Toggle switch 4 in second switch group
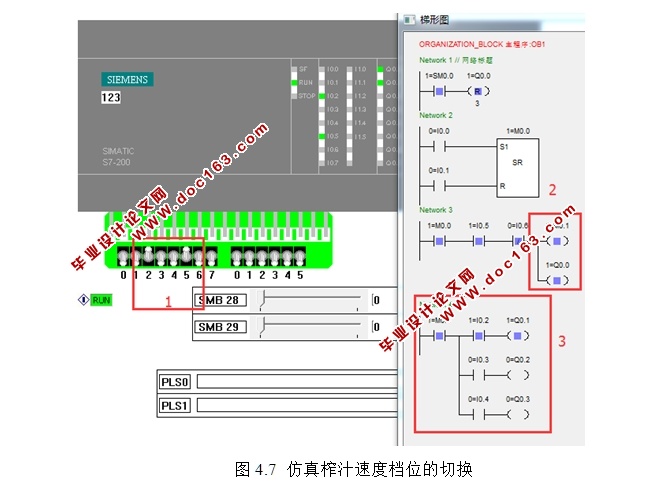Image resolution: width=649 pixels, height=482 pixels. (287, 257)
